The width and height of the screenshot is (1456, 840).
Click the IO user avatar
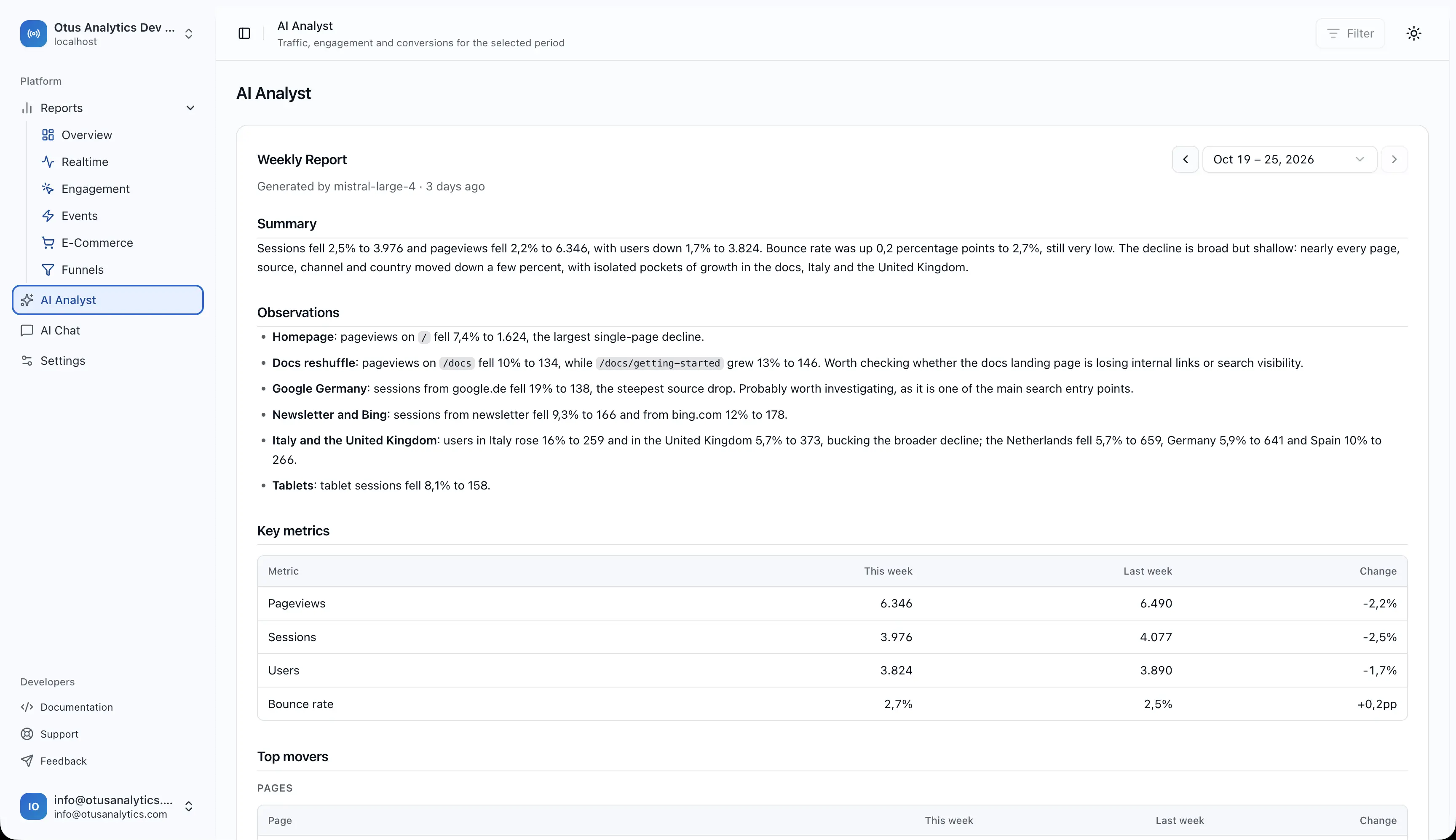click(33, 807)
